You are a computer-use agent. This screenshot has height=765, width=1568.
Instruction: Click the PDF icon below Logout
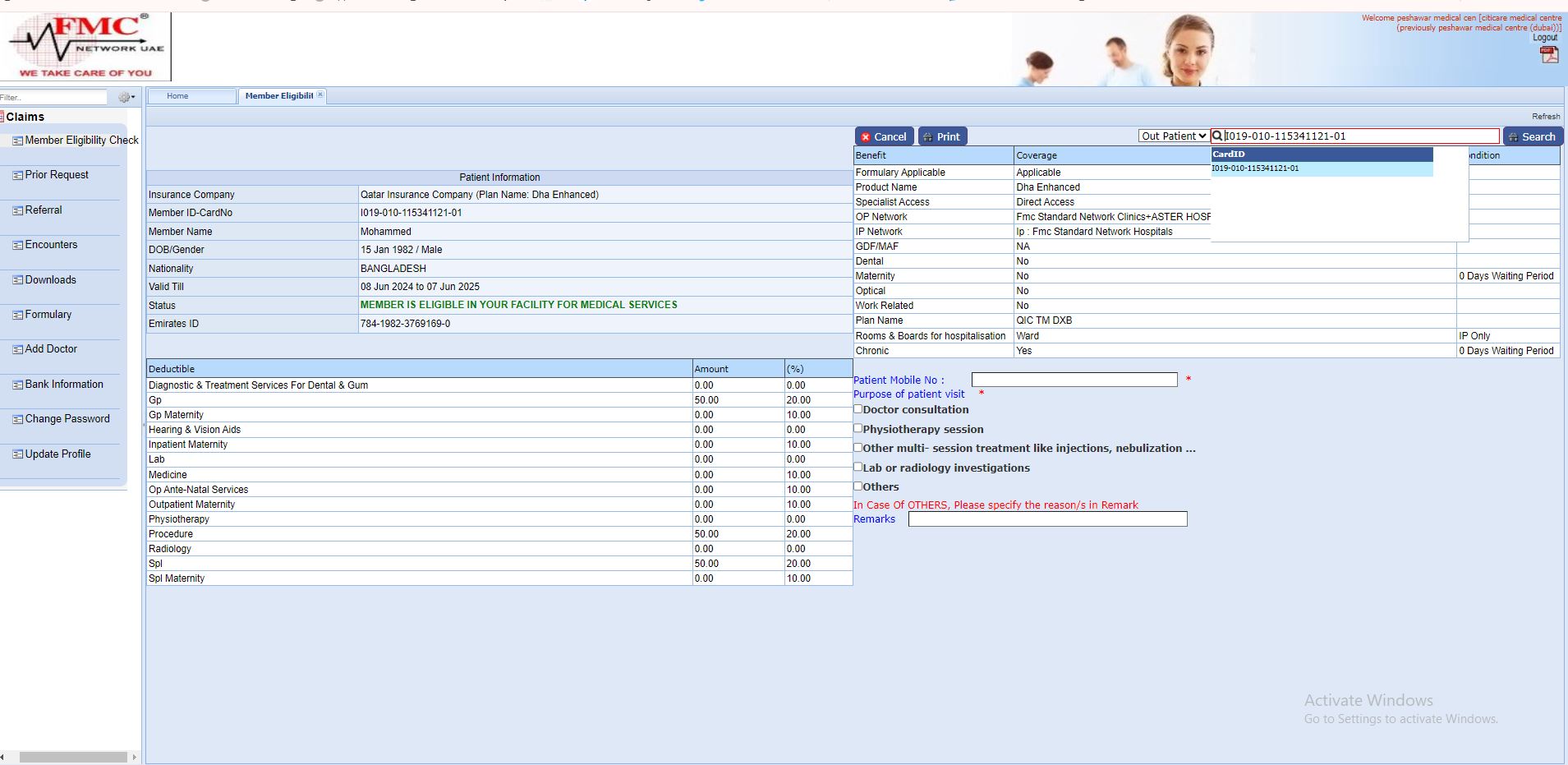(1548, 54)
